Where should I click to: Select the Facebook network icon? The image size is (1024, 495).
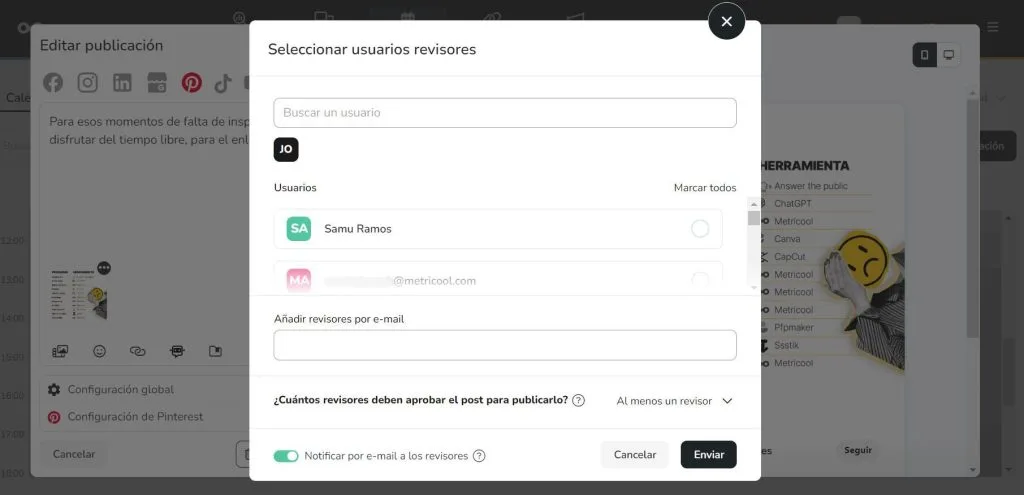[x=53, y=83]
